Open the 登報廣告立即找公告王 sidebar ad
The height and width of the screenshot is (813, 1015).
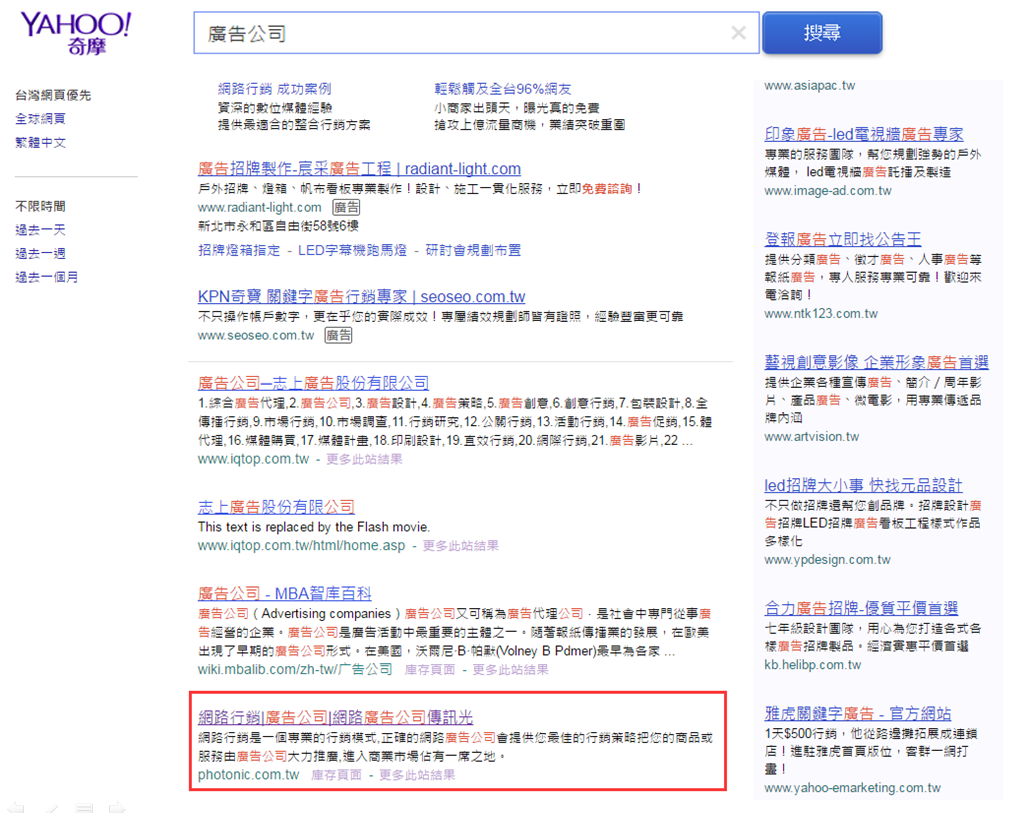(843, 239)
